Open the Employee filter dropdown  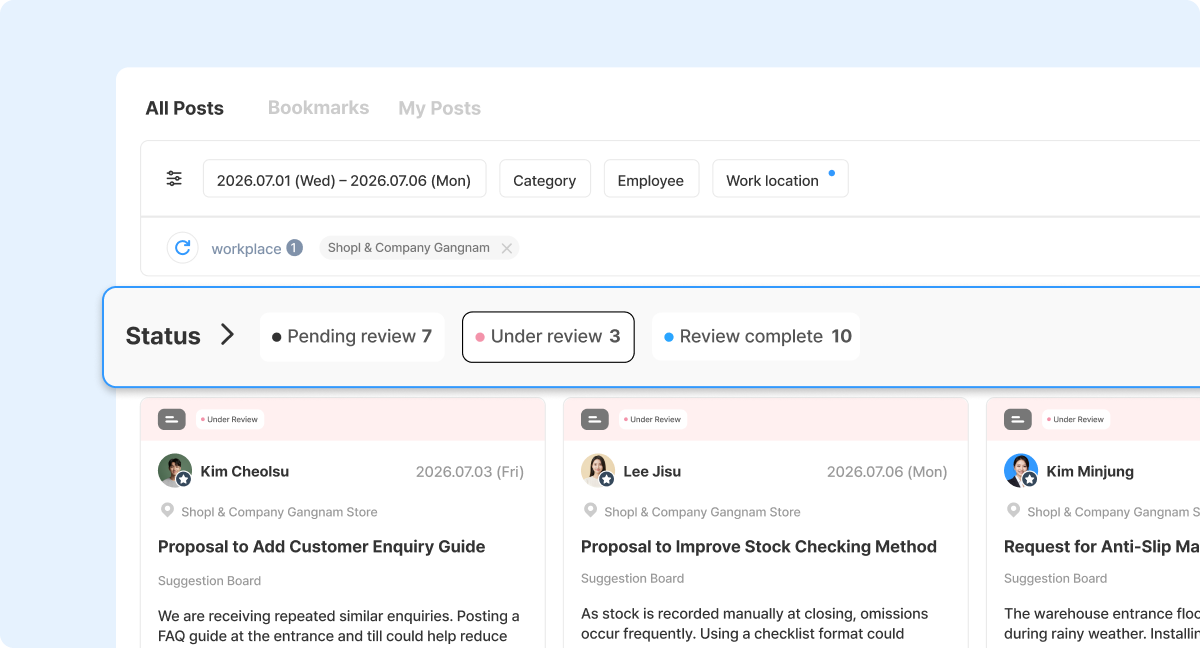(651, 179)
